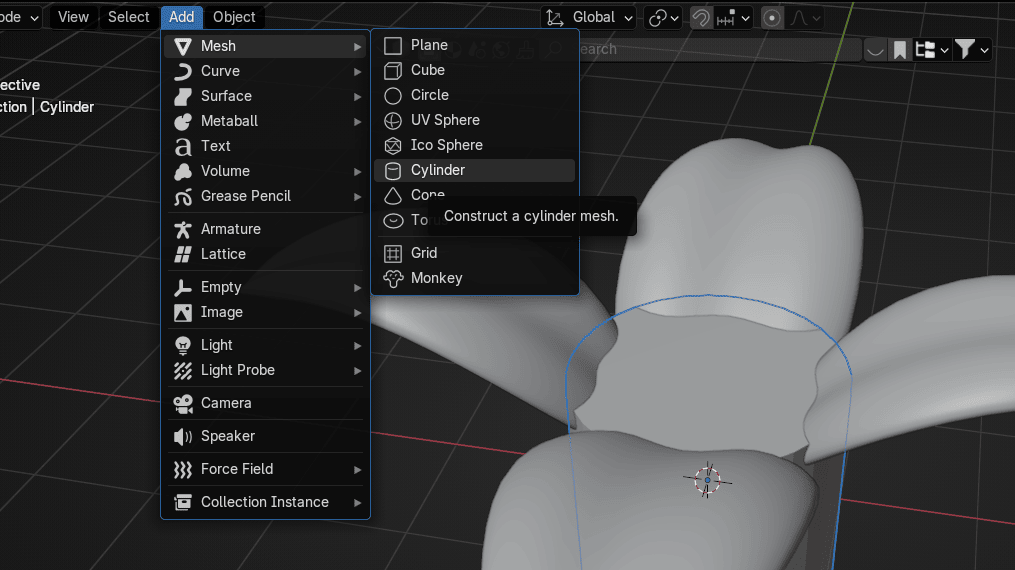Toggle proportional editing
Image resolution: width=1015 pixels, height=570 pixels.
(x=772, y=18)
